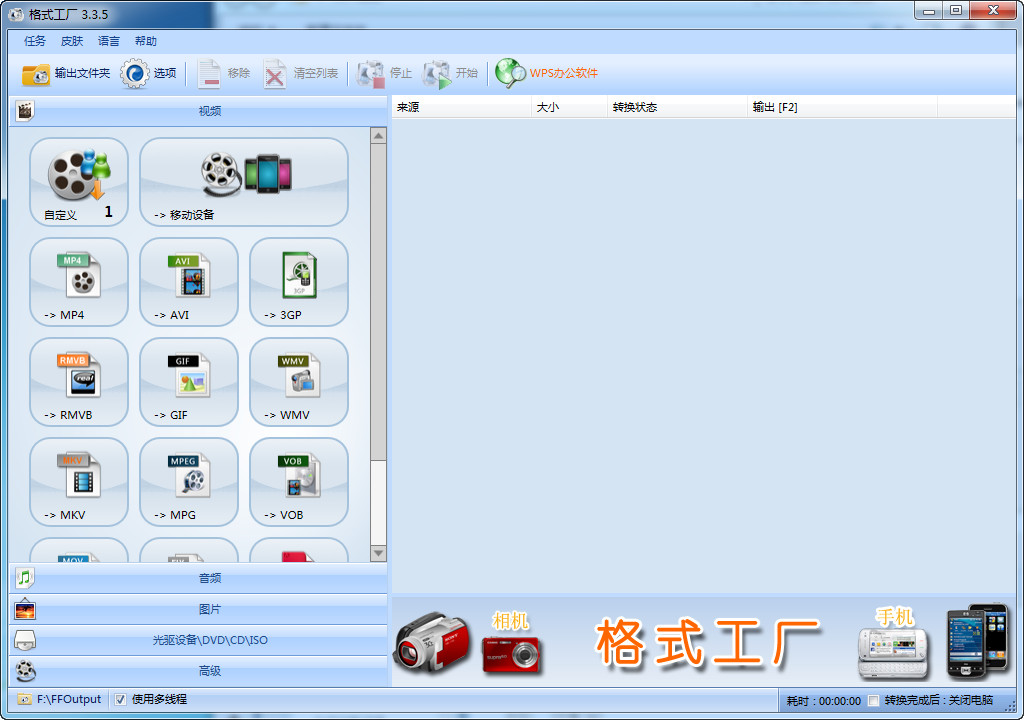This screenshot has height=720, width=1024.
Task: Select the 3GP conversion icon
Action: pos(298,282)
